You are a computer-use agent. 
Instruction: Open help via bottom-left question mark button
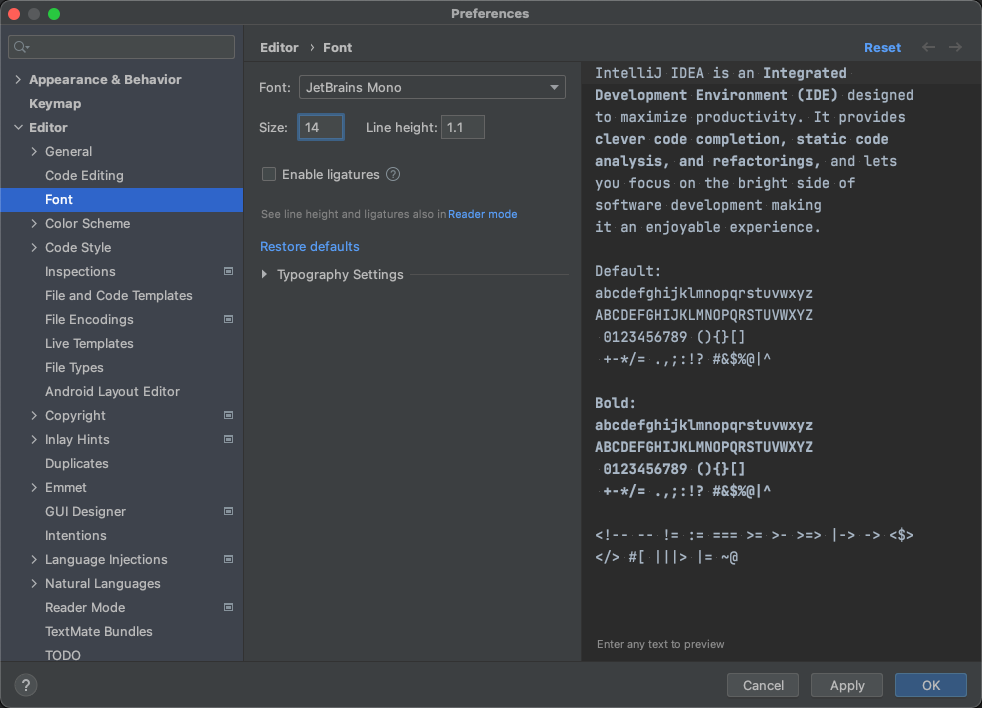point(26,685)
